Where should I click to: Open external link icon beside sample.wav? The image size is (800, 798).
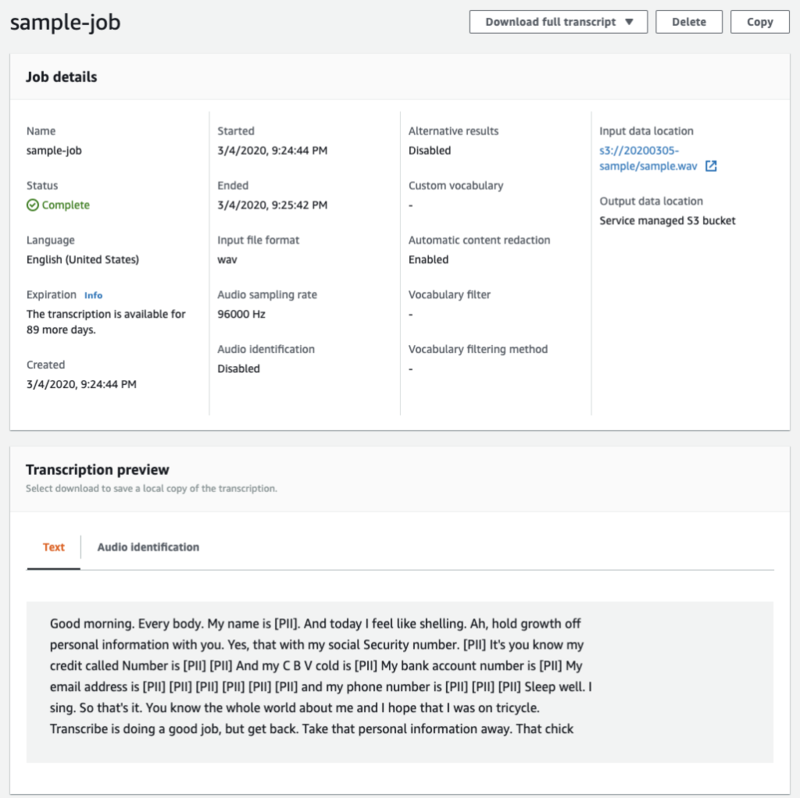(x=711, y=166)
